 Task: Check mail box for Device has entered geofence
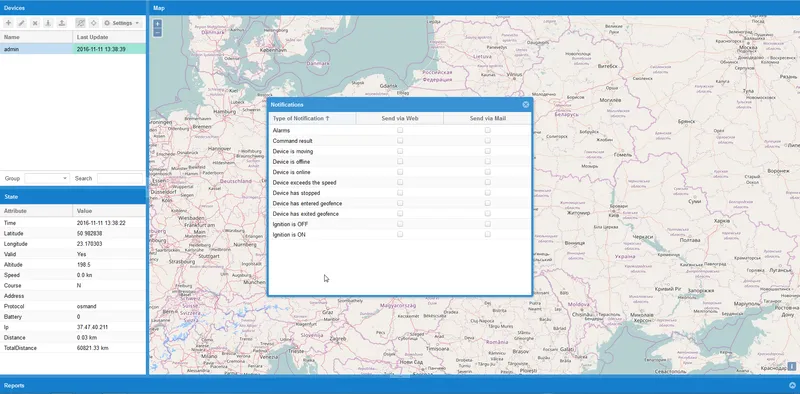[x=488, y=203]
